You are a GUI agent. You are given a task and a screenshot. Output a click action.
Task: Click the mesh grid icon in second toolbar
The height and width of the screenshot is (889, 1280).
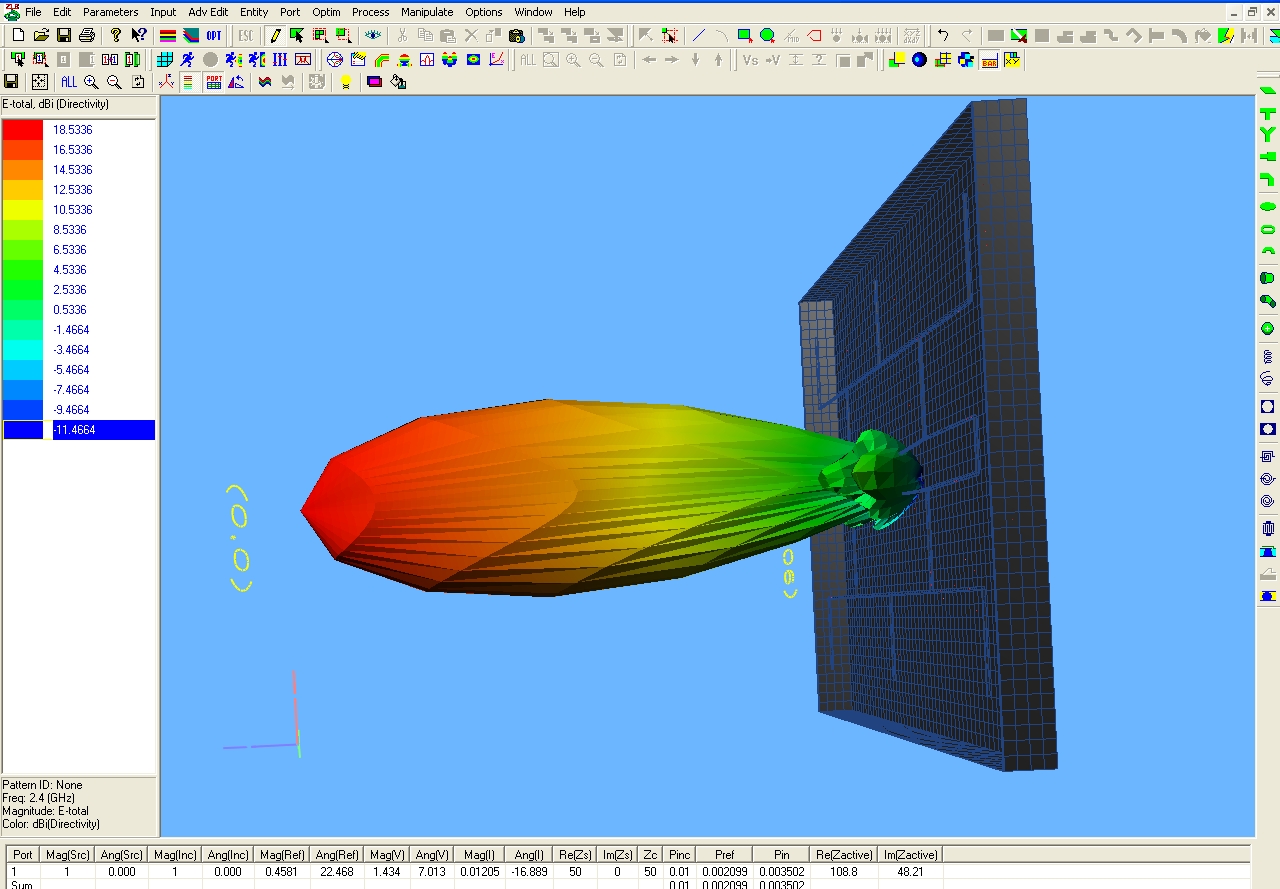point(165,59)
